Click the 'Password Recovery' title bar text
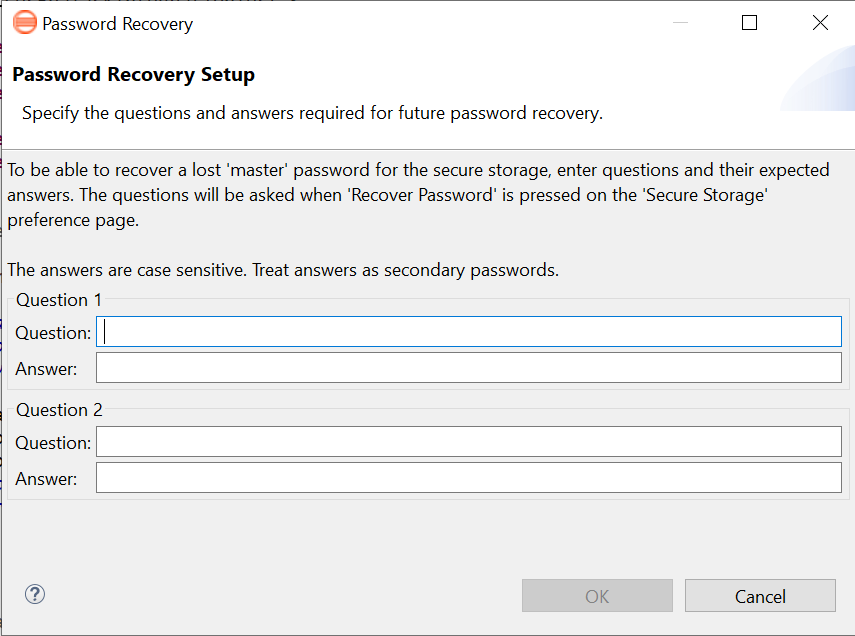The height and width of the screenshot is (636, 855). pyautogui.click(x=118, y=24)
